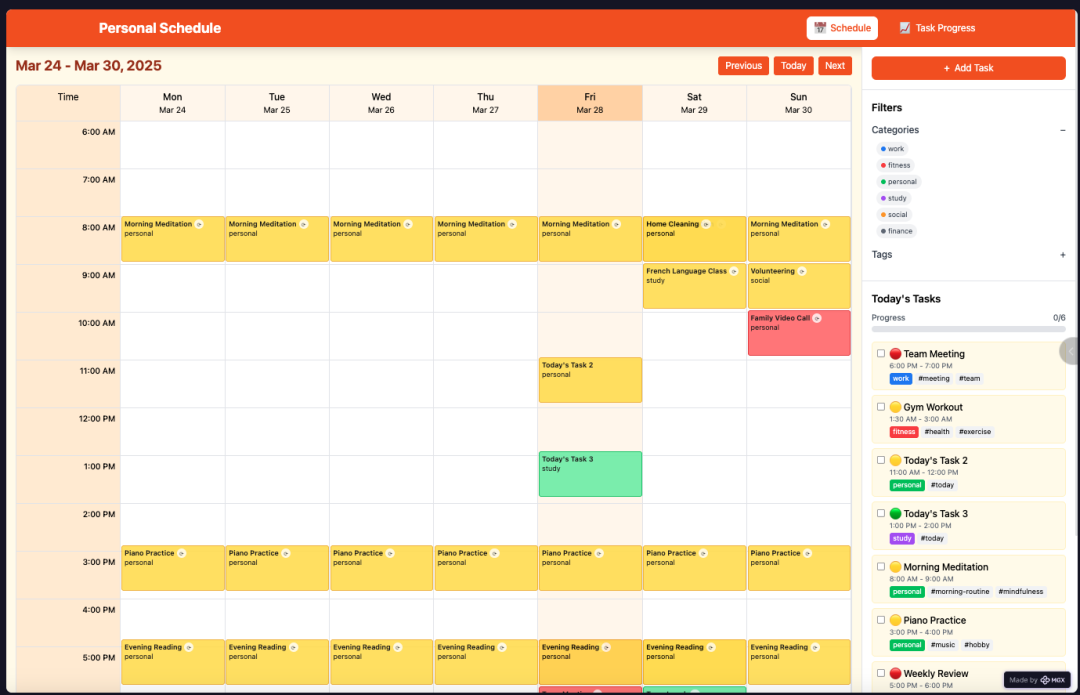Click the yellow priority dot beside Gym Workout

(x=895, y=407)
